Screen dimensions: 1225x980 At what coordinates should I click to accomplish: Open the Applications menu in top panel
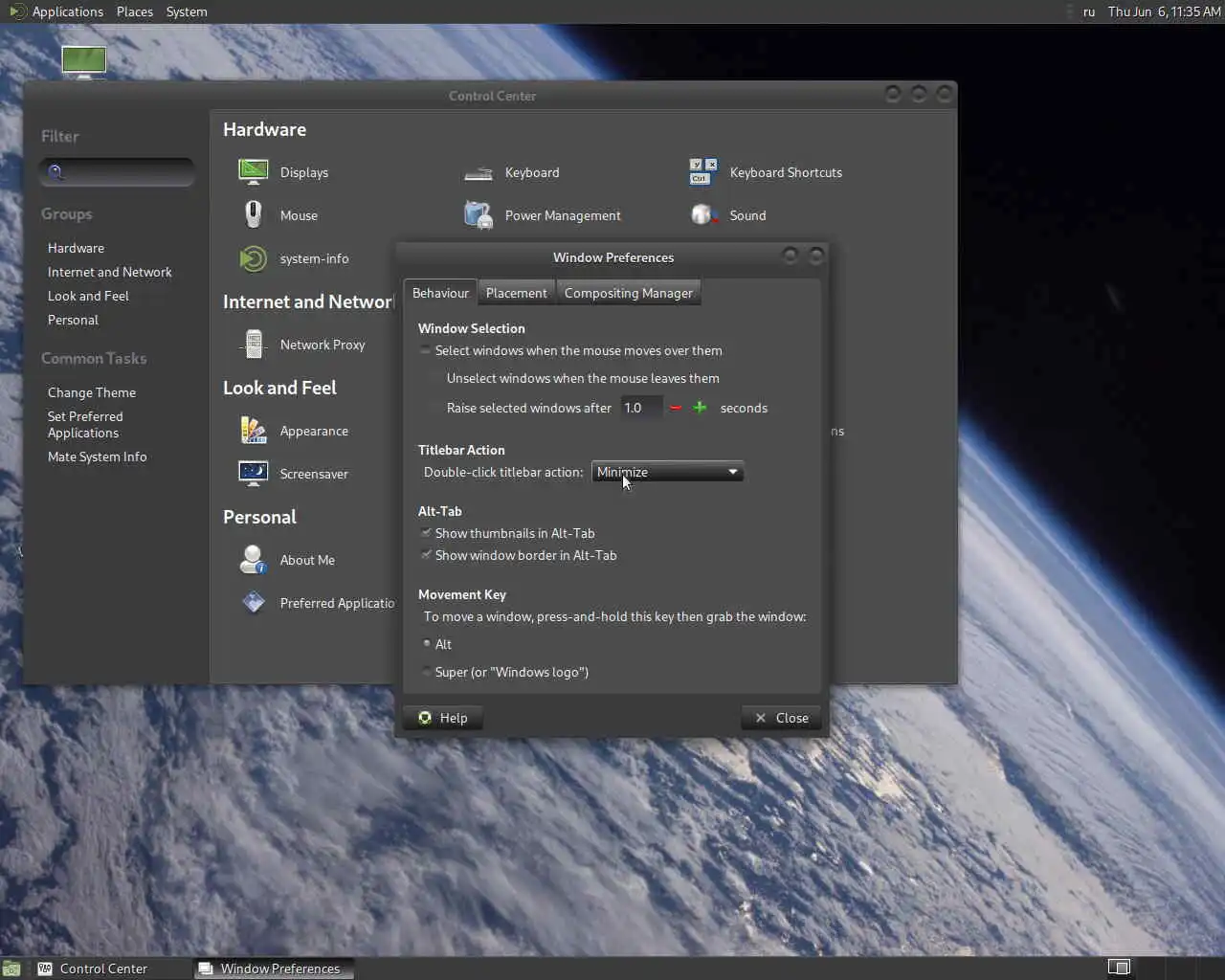67,11
